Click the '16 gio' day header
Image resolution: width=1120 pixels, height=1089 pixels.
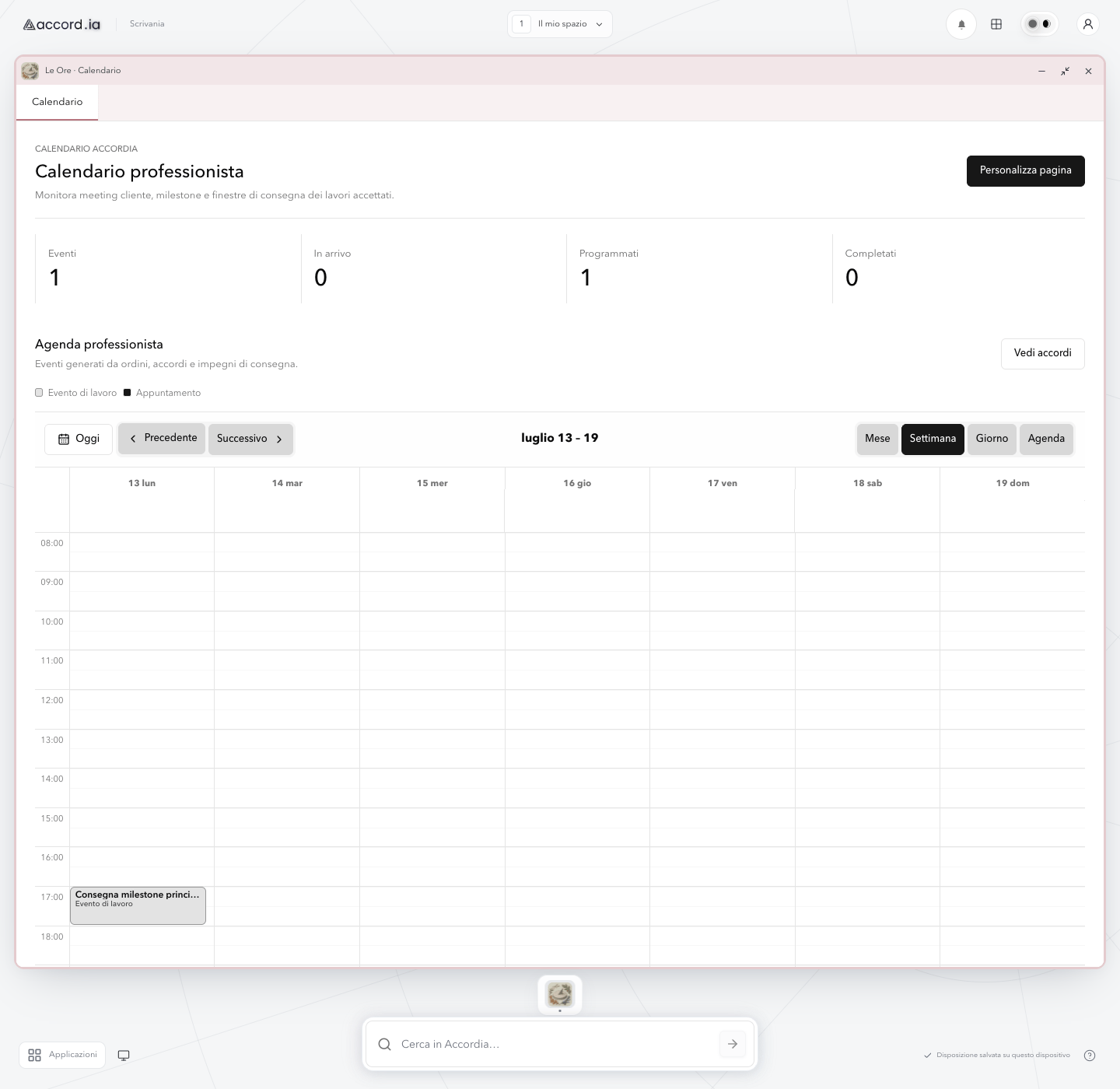point(577,483)
